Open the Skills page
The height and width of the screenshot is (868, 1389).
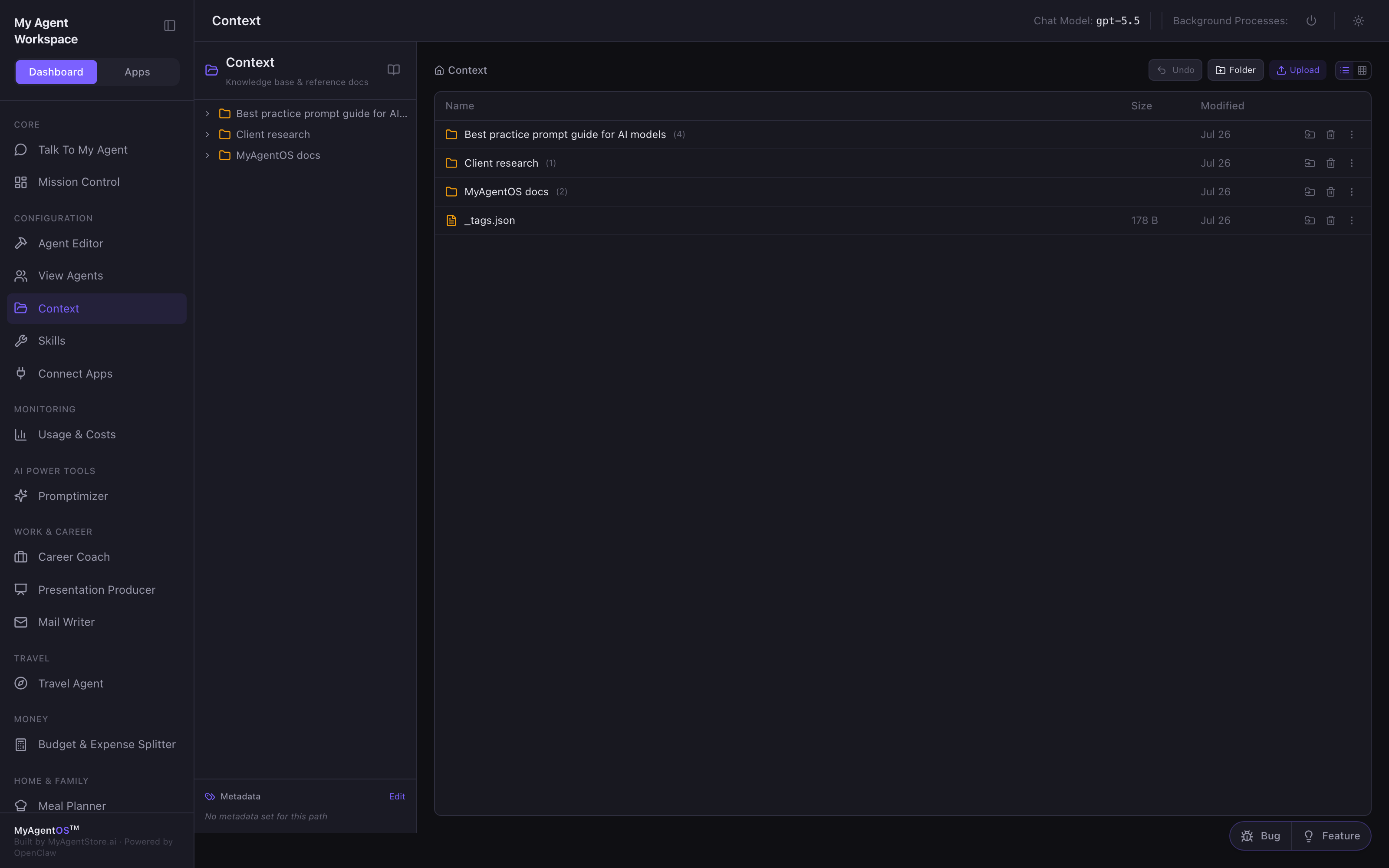96,341
